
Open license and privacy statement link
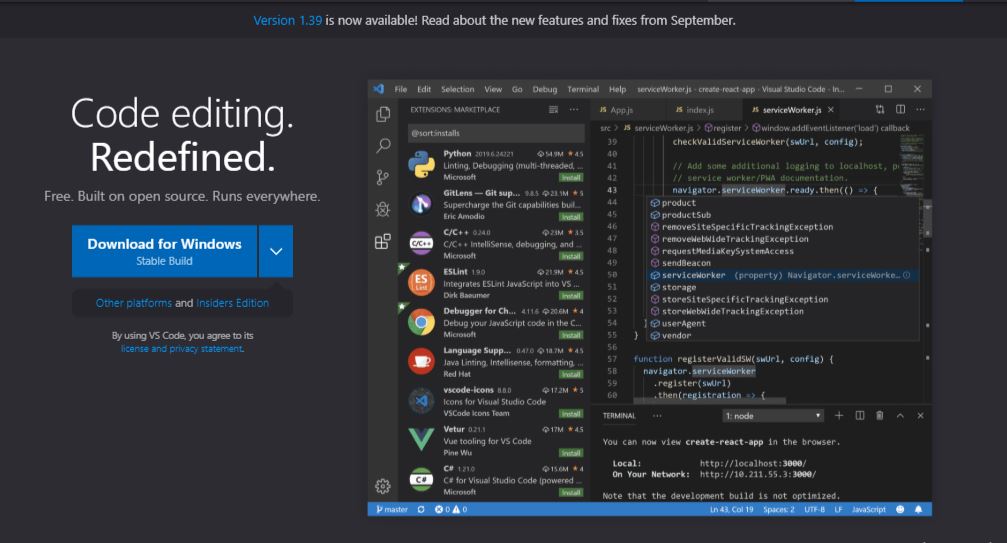pyautogui.click(x=182, y=349)
